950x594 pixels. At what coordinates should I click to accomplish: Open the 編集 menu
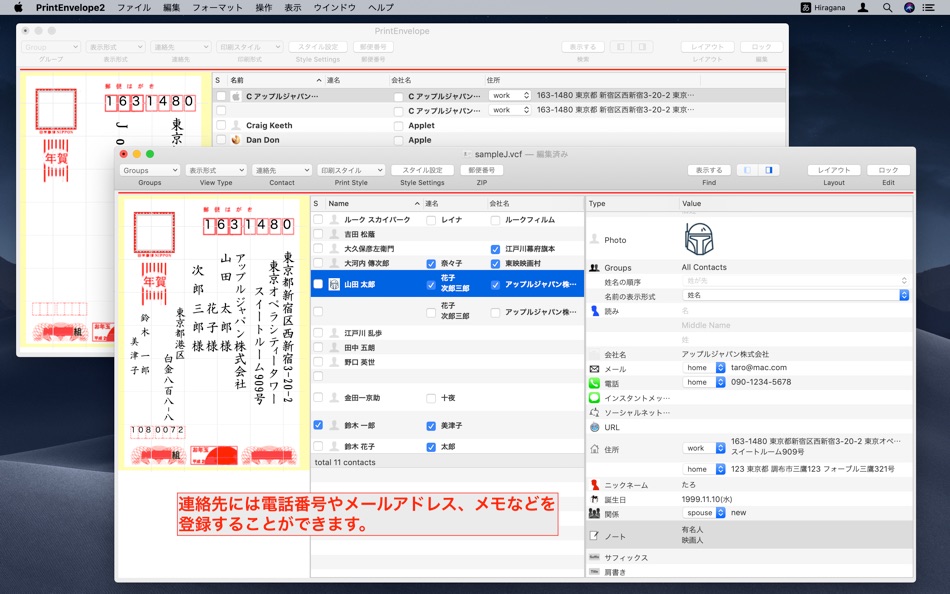coord(171,7)
